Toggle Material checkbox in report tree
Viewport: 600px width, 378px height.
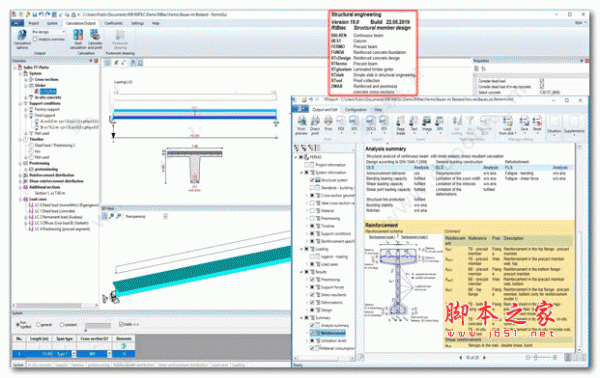pyautogui.click(x=312, y=210)
